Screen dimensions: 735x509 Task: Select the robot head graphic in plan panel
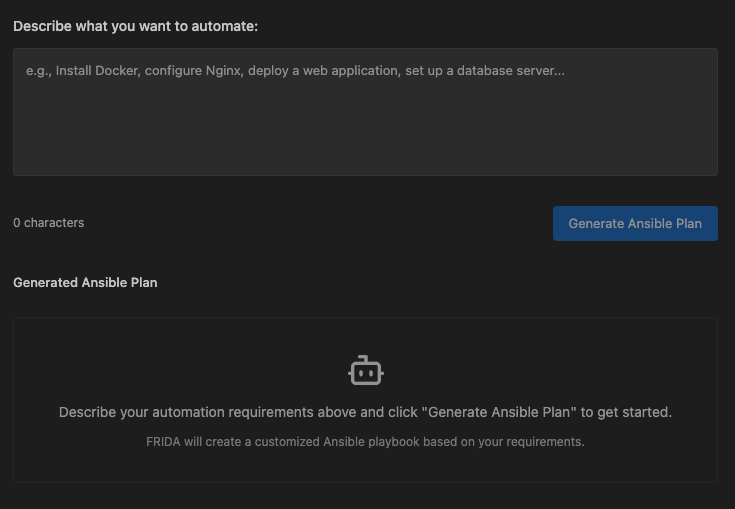[x=366, y=370]
